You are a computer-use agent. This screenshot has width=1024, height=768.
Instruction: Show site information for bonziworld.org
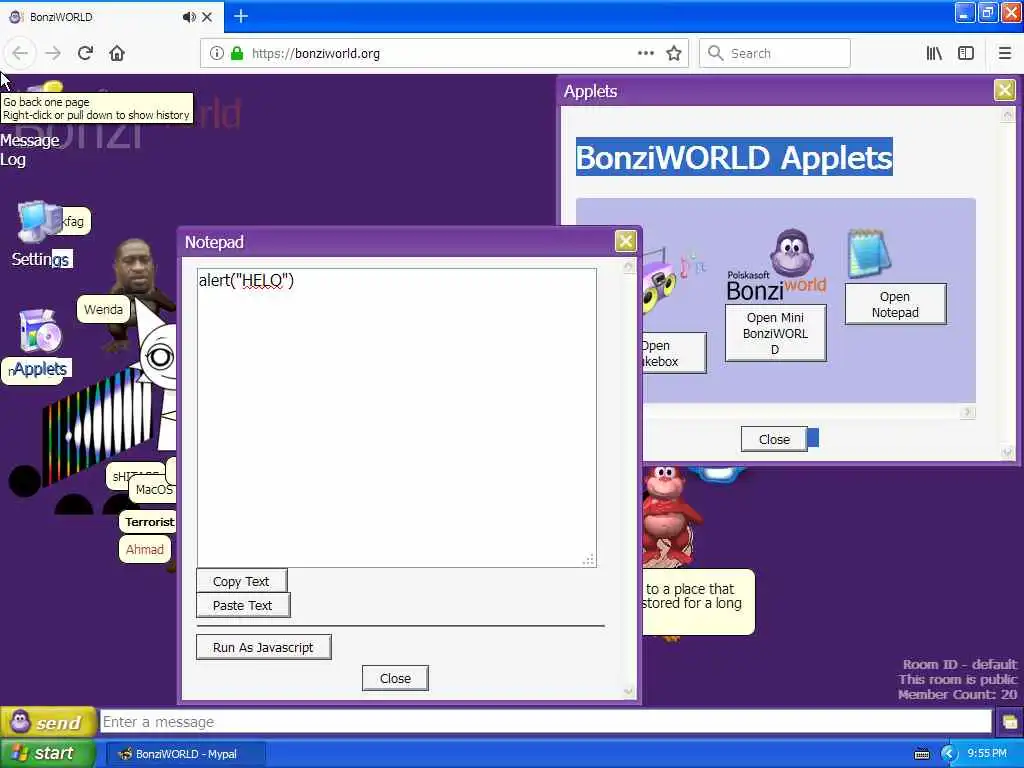[x=217, y=53]
